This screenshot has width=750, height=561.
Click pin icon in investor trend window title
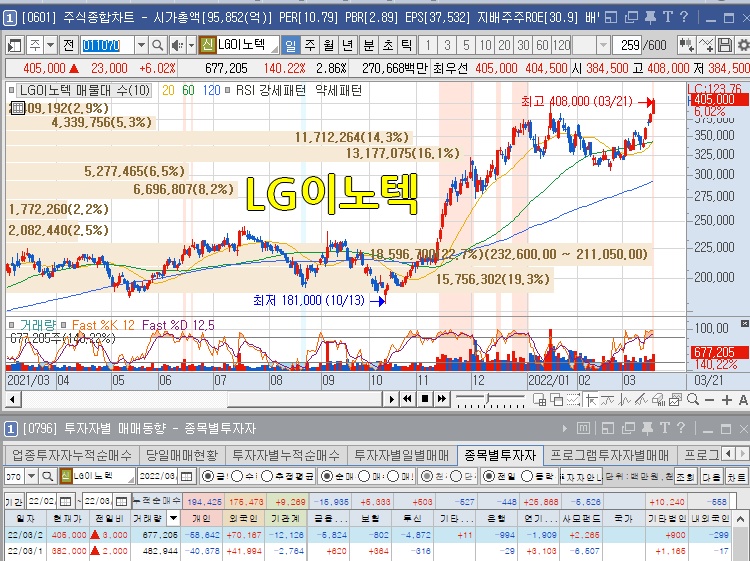tap(647, 429)
